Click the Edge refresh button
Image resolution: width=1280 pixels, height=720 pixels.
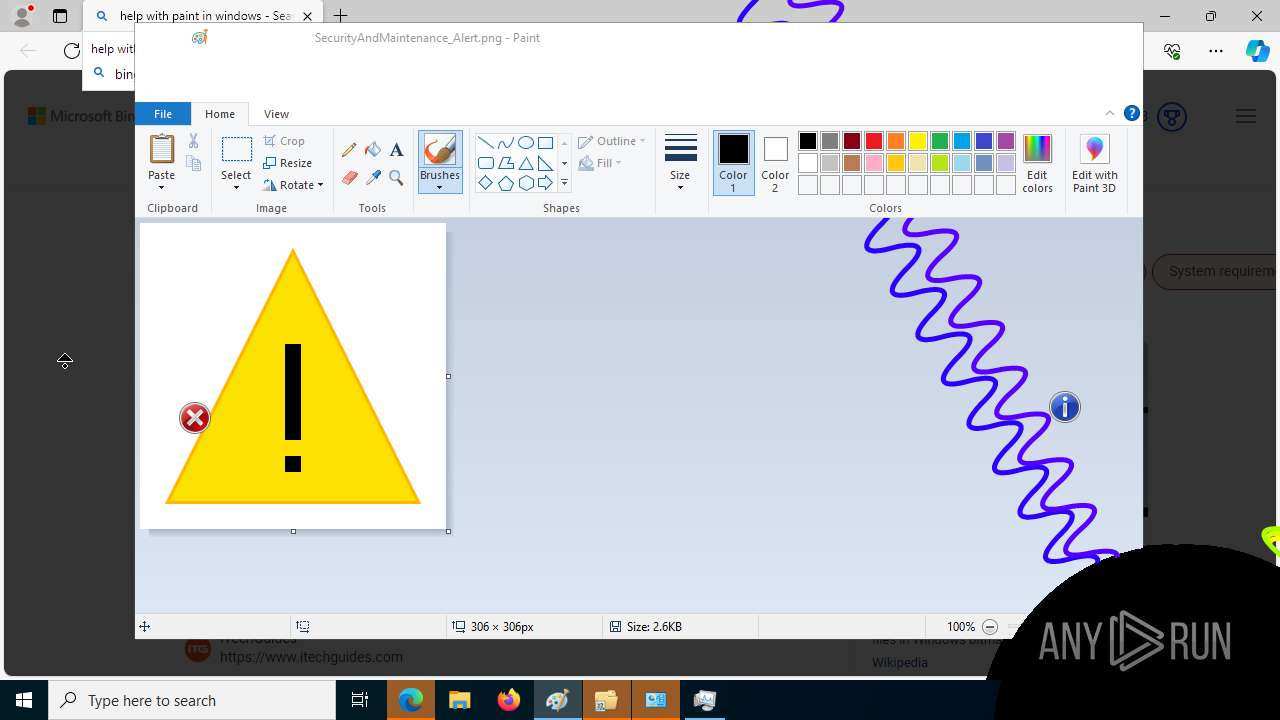point(71,50)
